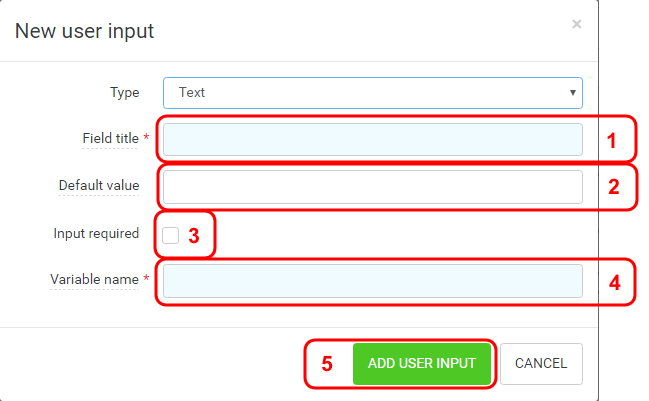Click the Type selector's dropdown arrow
Image resolution: width=649 pixels, height=401 pixels.
572,92
